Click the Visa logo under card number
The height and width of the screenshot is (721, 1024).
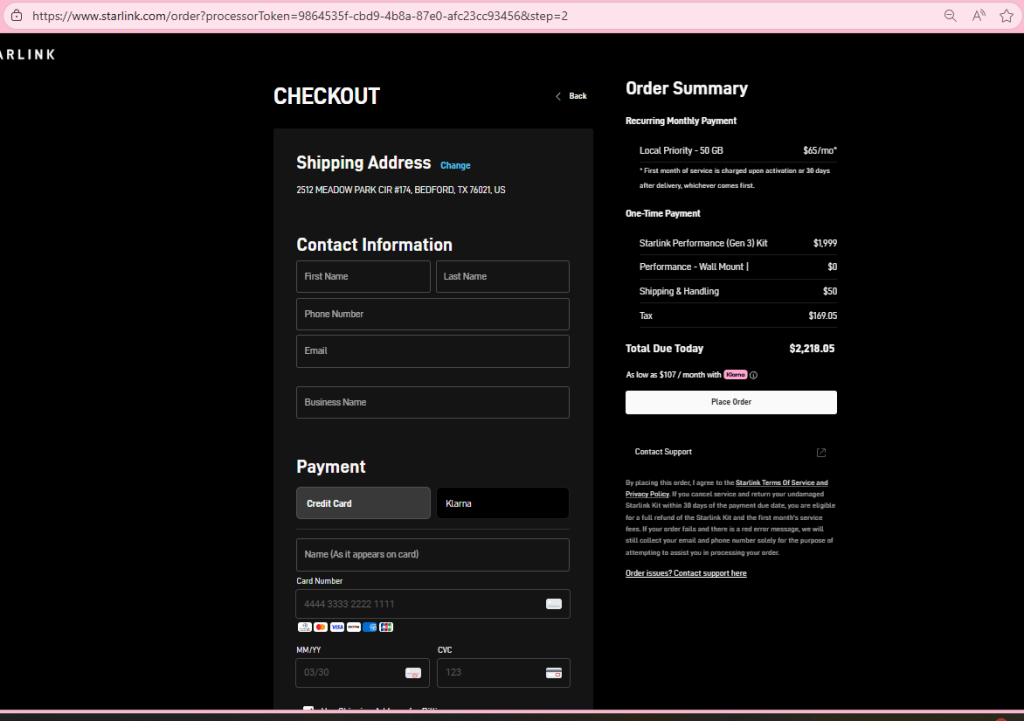pyautogui.click(x=337, y=627)
